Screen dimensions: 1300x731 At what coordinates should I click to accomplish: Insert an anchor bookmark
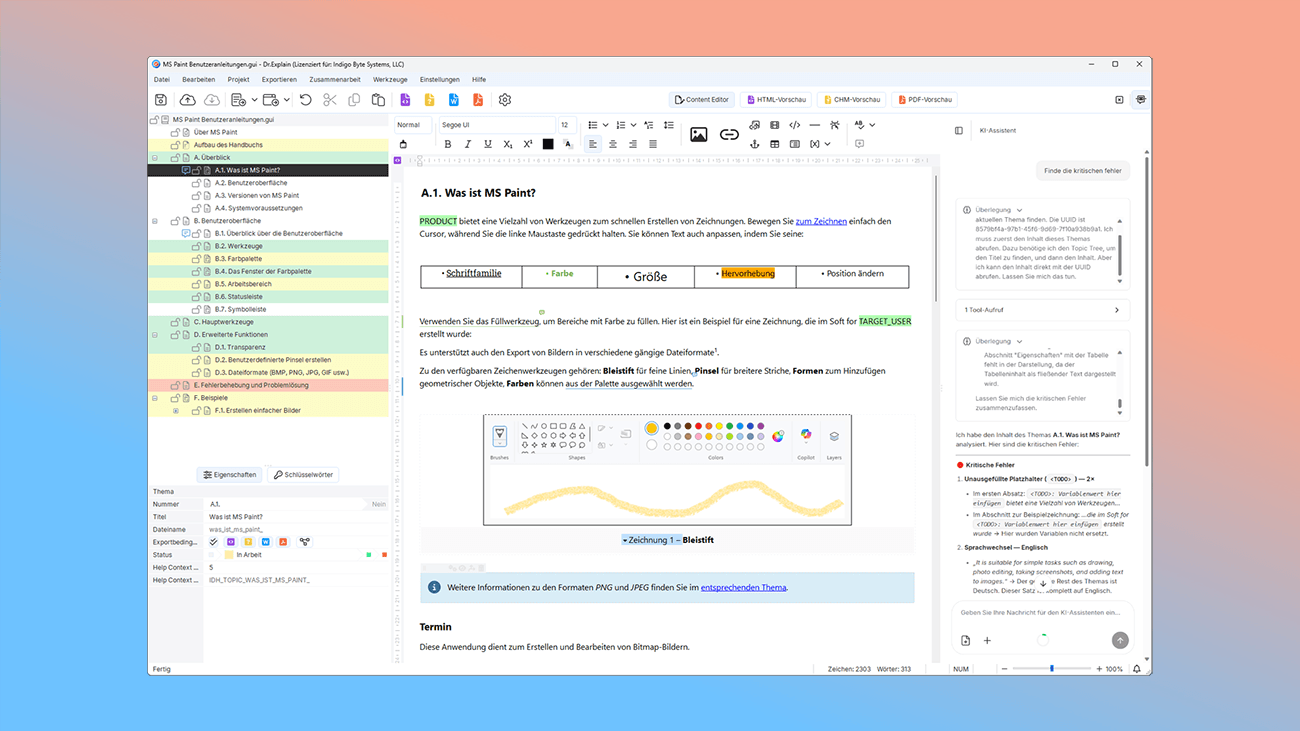pyautogui.click(x=754, y=144)
